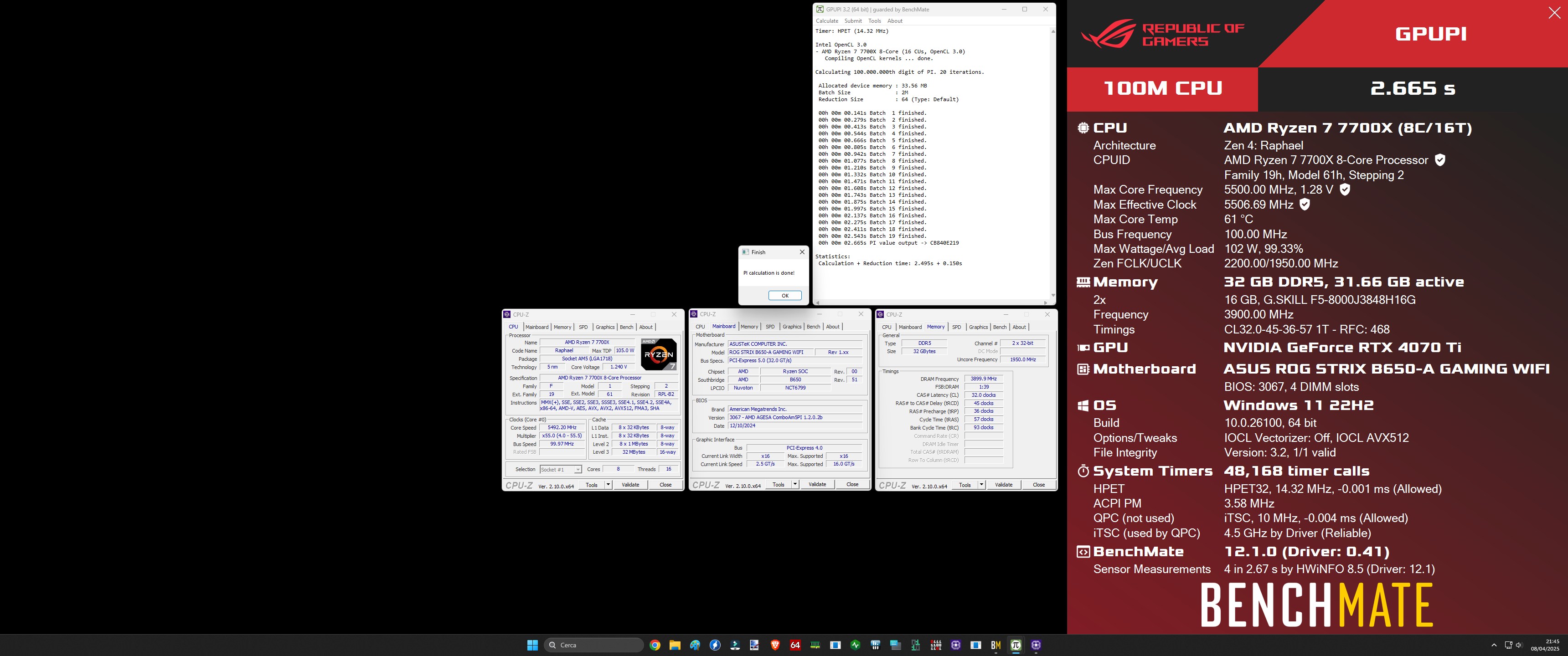The image size is (1568, 656).
Task: Open AIDA64 red taskbar icon
Action: point(795,645)
